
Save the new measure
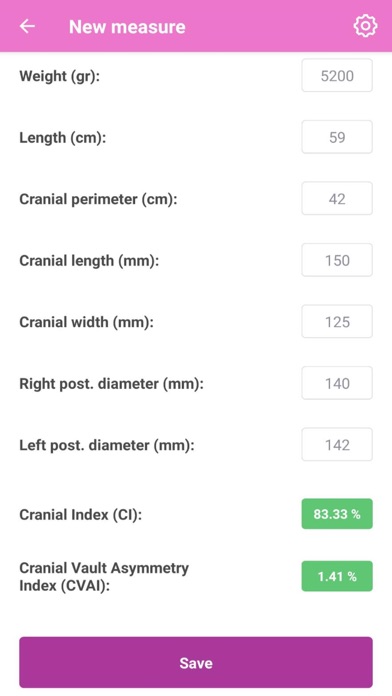point(196,663)
